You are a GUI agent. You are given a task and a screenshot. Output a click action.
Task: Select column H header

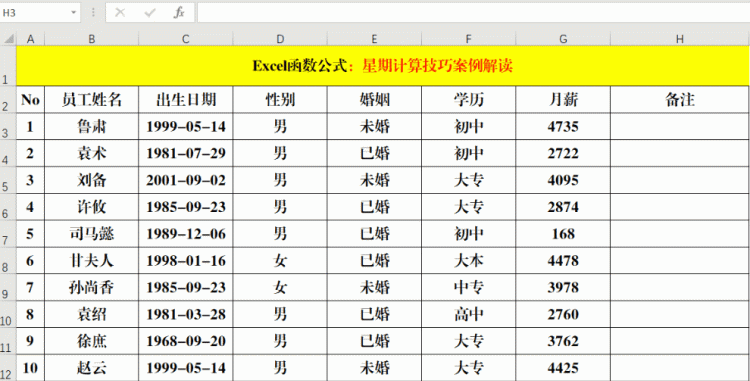tap(680, 39)
